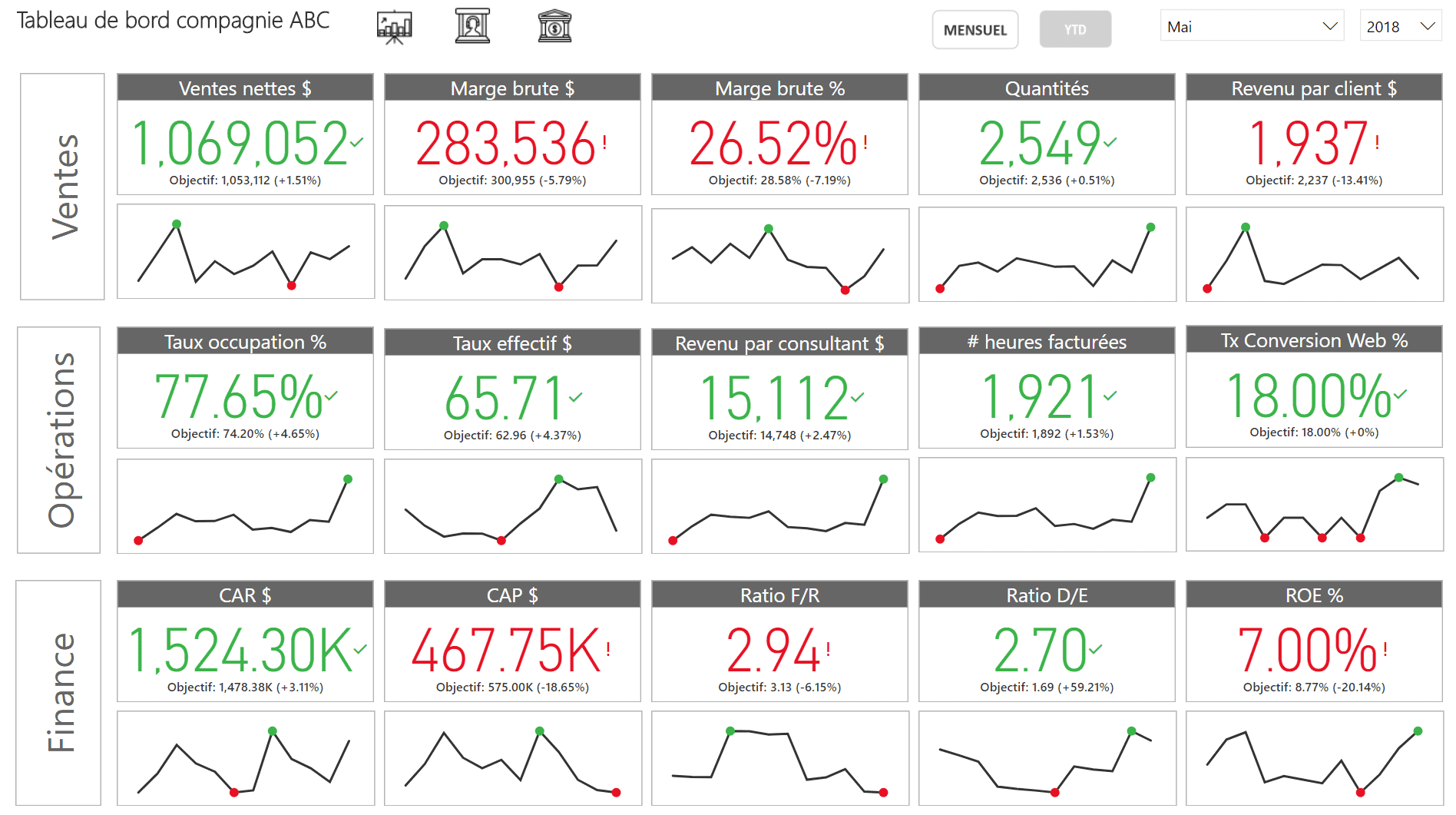
Task: Select the Finance section label
Action: tap(58, 693)
